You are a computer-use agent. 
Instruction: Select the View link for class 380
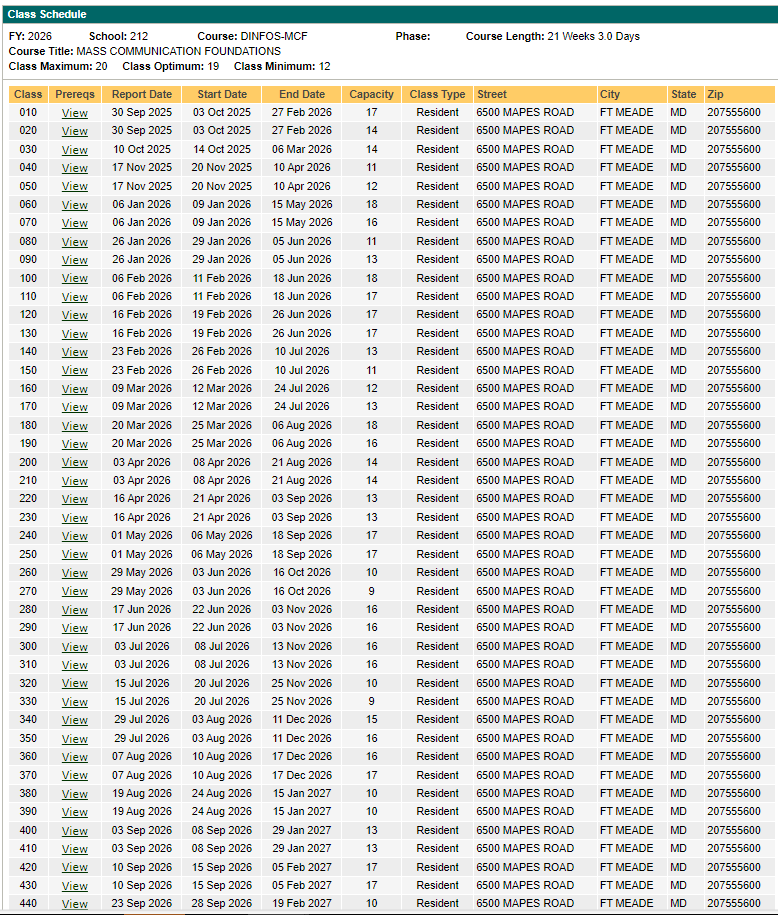tap(75, 794)
